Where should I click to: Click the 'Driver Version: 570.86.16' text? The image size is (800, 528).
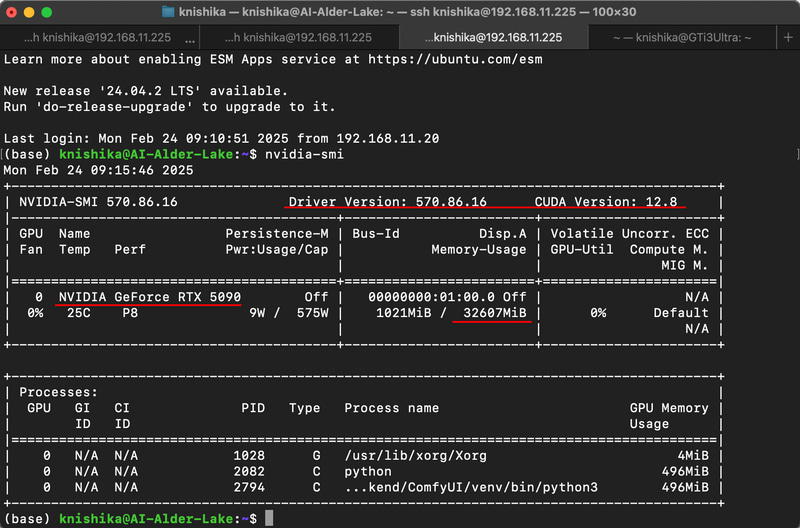pyautogui.click(x=388, y=202)
